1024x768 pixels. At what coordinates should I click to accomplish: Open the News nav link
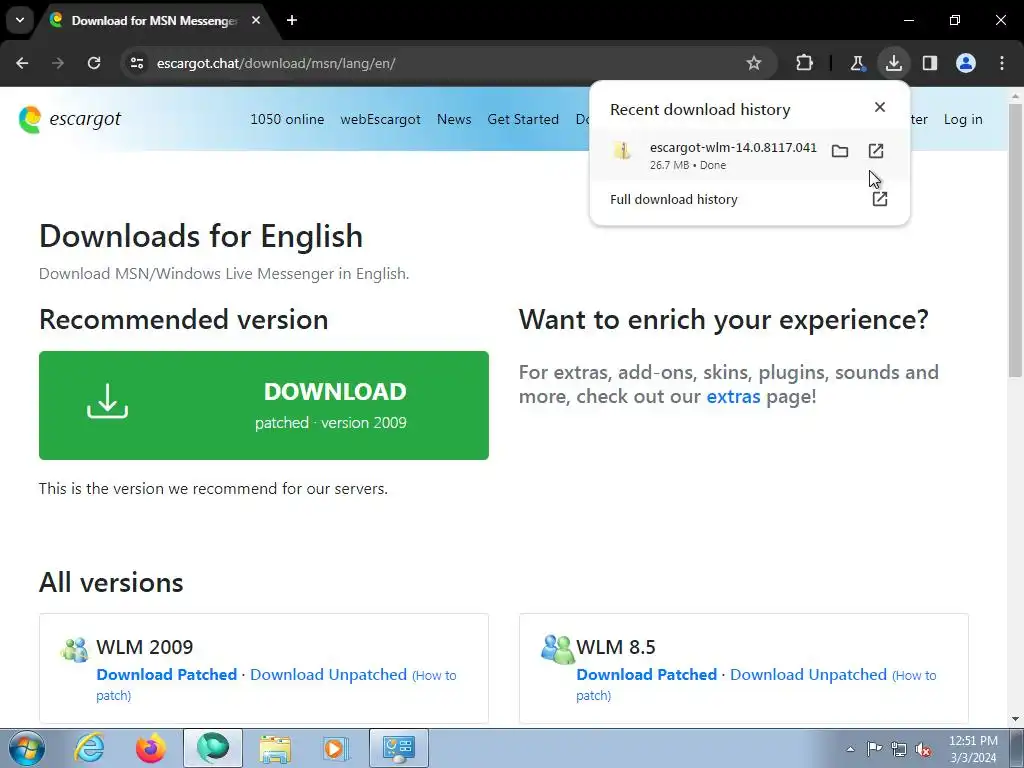pos(454,120)
